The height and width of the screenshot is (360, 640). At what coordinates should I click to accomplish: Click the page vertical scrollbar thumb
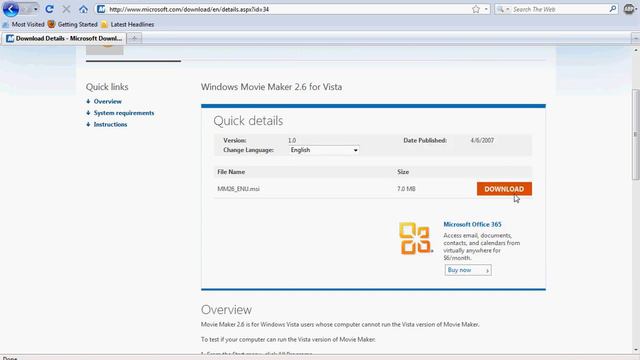click(x=636, y=134)
